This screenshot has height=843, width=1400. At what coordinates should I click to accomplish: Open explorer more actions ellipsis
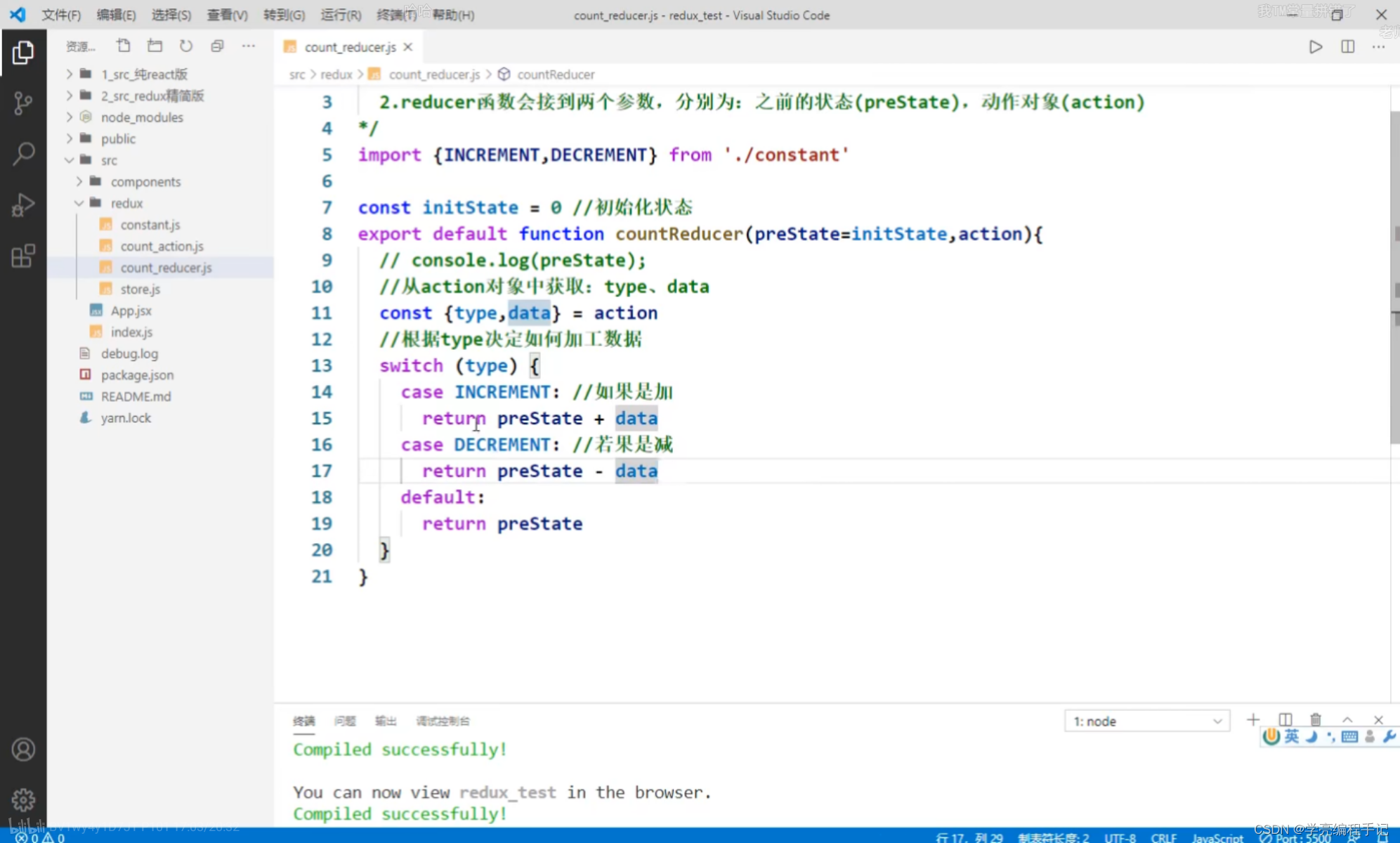point(249,46)
